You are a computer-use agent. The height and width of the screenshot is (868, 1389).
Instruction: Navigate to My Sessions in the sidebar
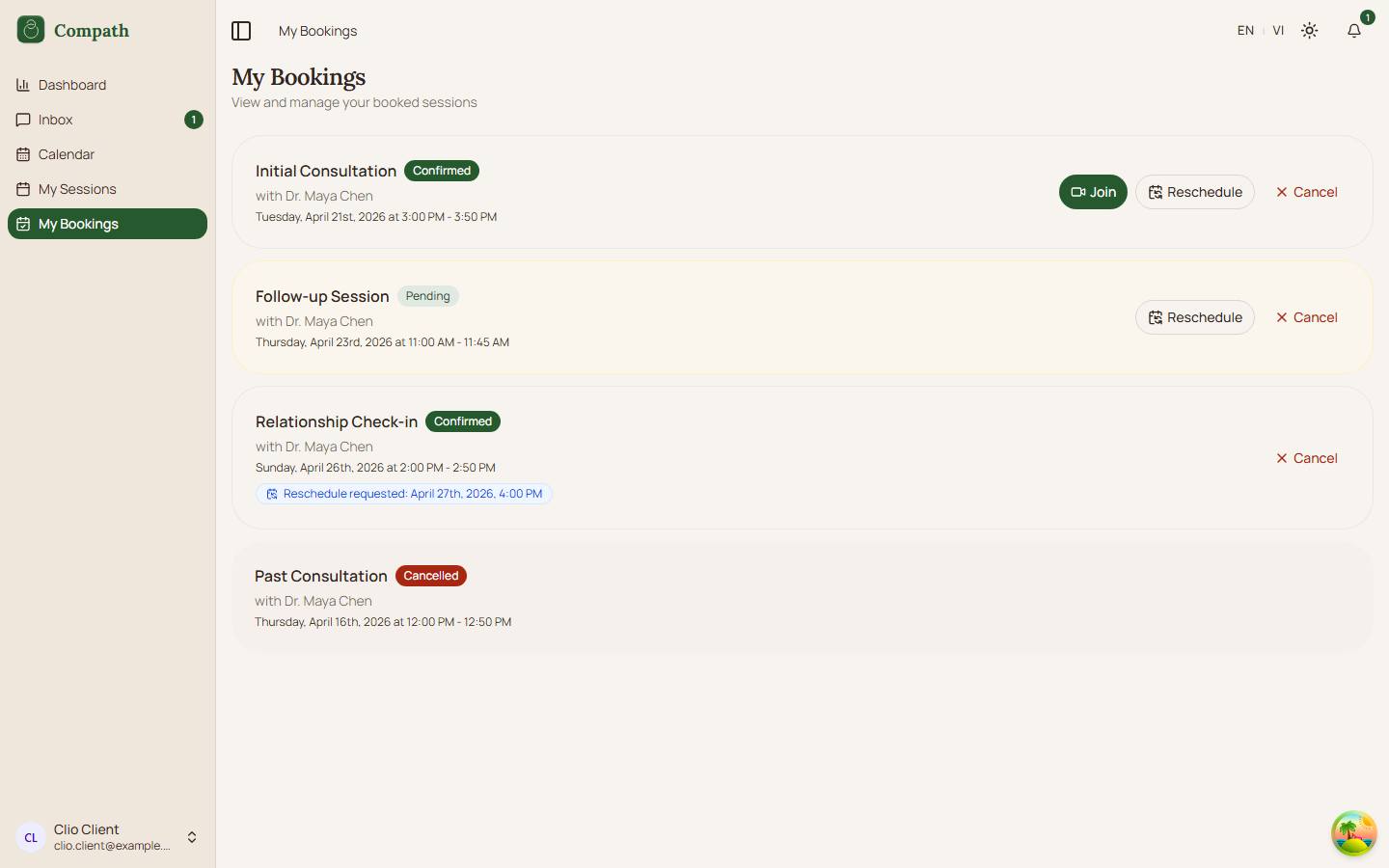click(77, 189)
